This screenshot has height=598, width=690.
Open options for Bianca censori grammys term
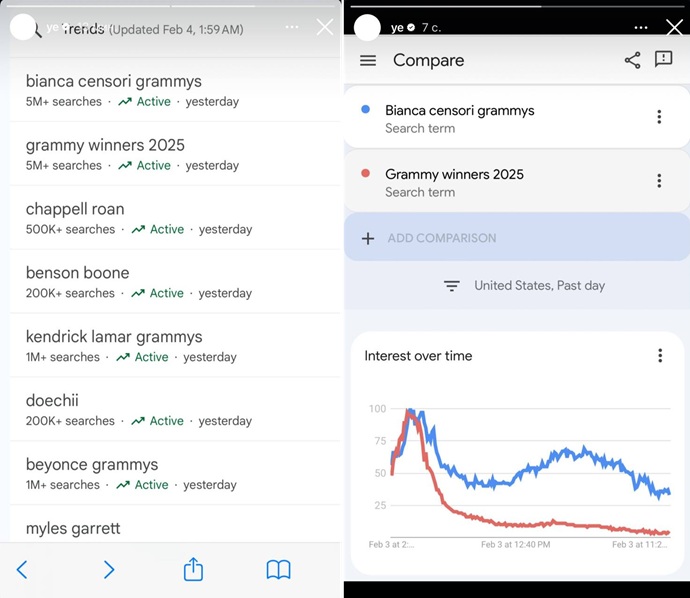pyautogui.click(x=659, y=117)
